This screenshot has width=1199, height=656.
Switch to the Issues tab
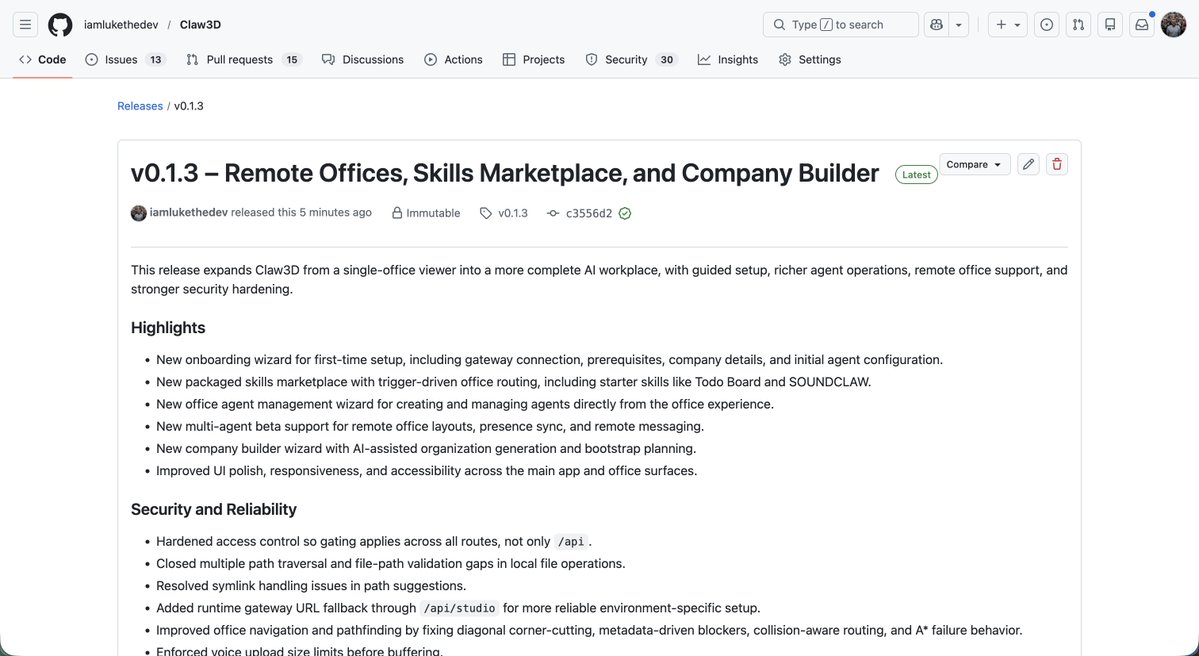pyautogui.click(x=125, y=60)
